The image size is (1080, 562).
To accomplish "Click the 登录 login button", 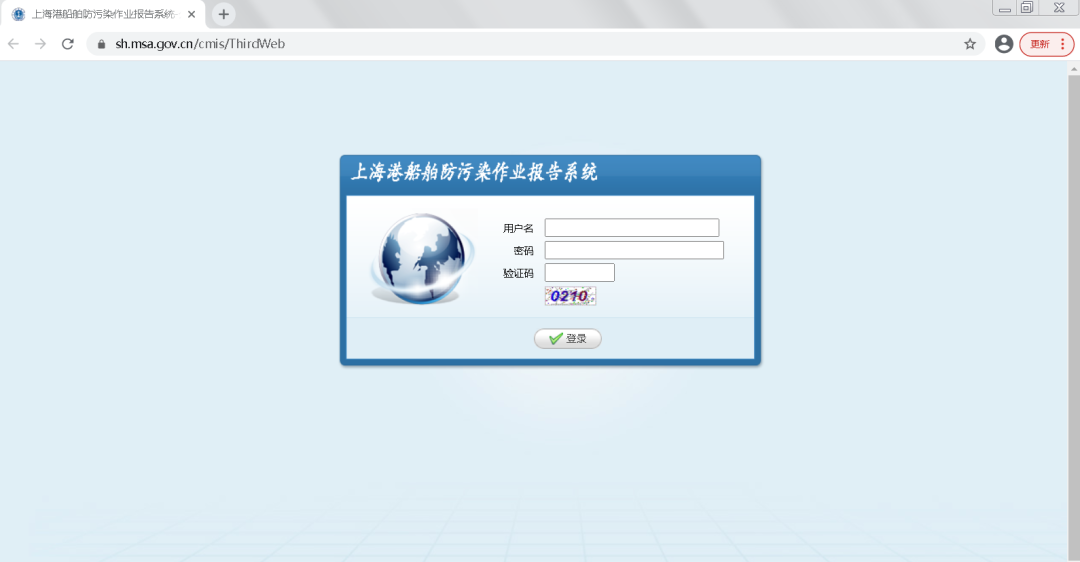I will point(568,338).
